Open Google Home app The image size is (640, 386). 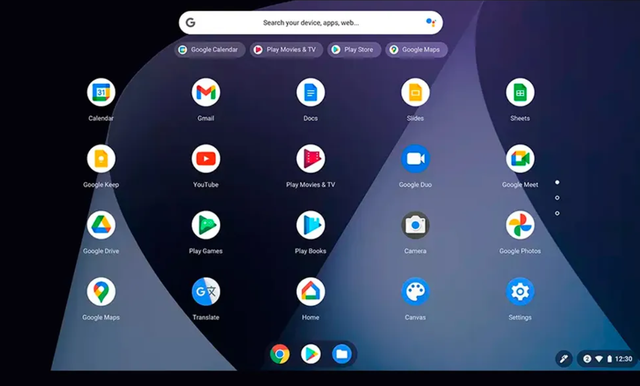point(311,292)
